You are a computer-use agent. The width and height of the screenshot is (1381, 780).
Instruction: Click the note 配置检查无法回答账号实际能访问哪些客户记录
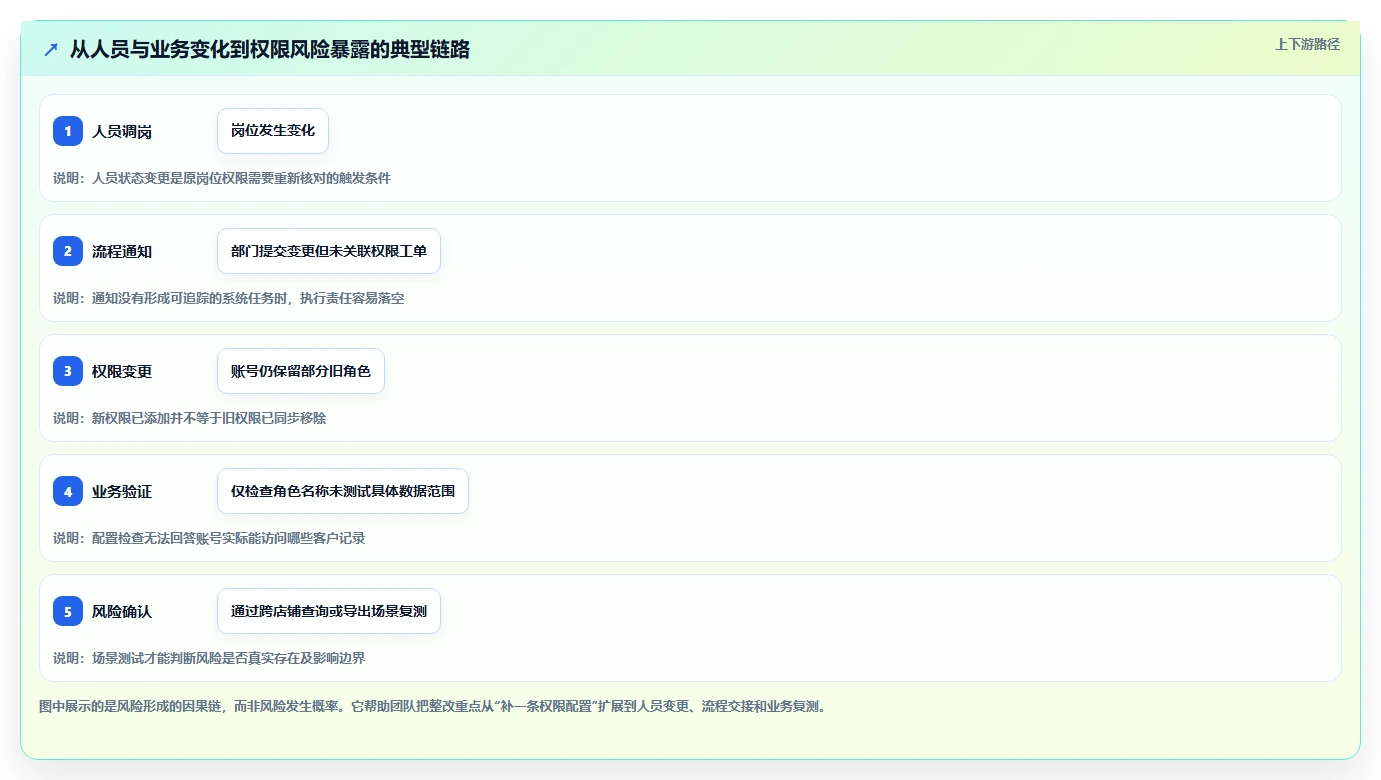pyautogui.click(x=229, y=538)
